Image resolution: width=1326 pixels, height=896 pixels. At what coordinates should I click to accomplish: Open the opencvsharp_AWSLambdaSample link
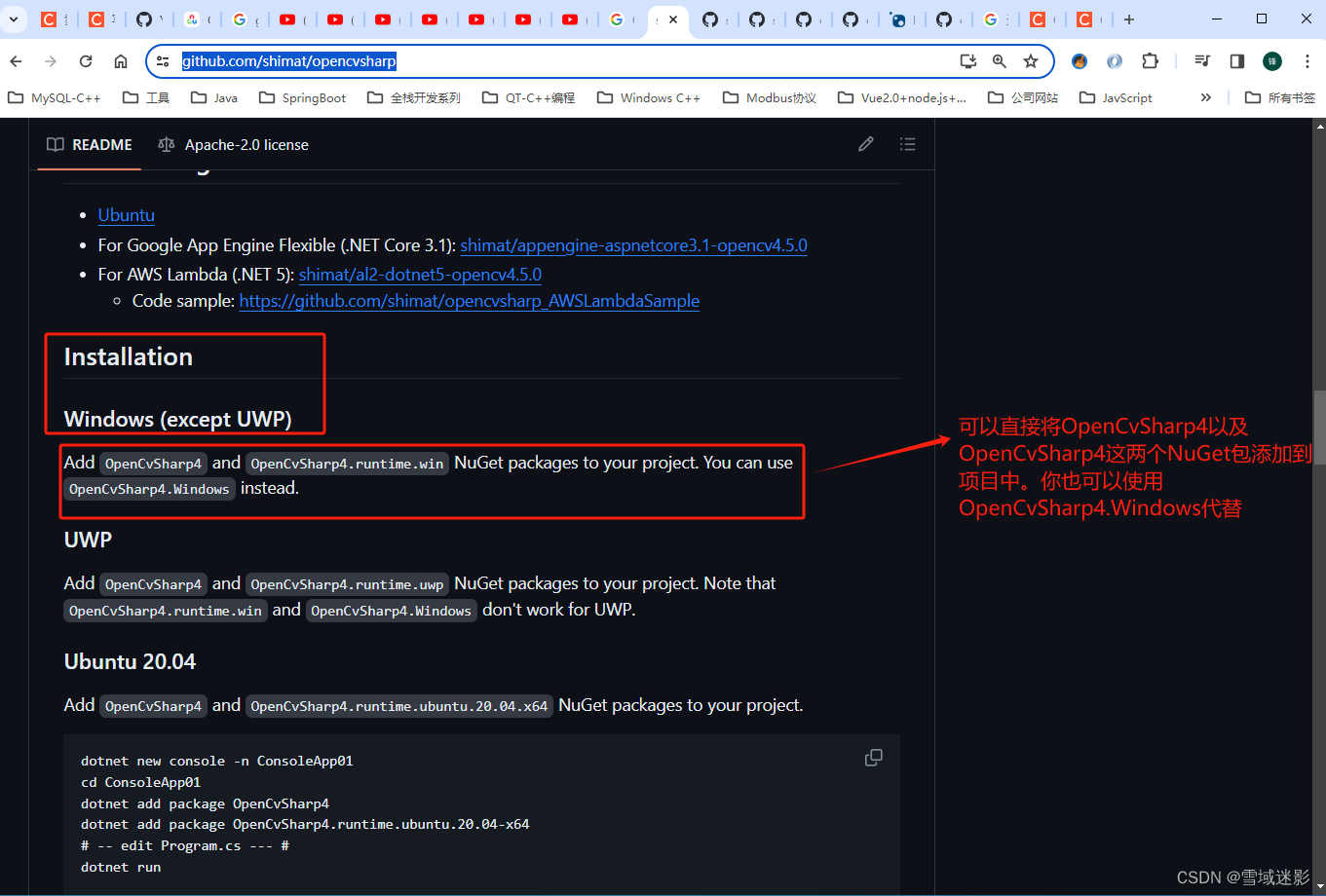click(x=470, y=301)
